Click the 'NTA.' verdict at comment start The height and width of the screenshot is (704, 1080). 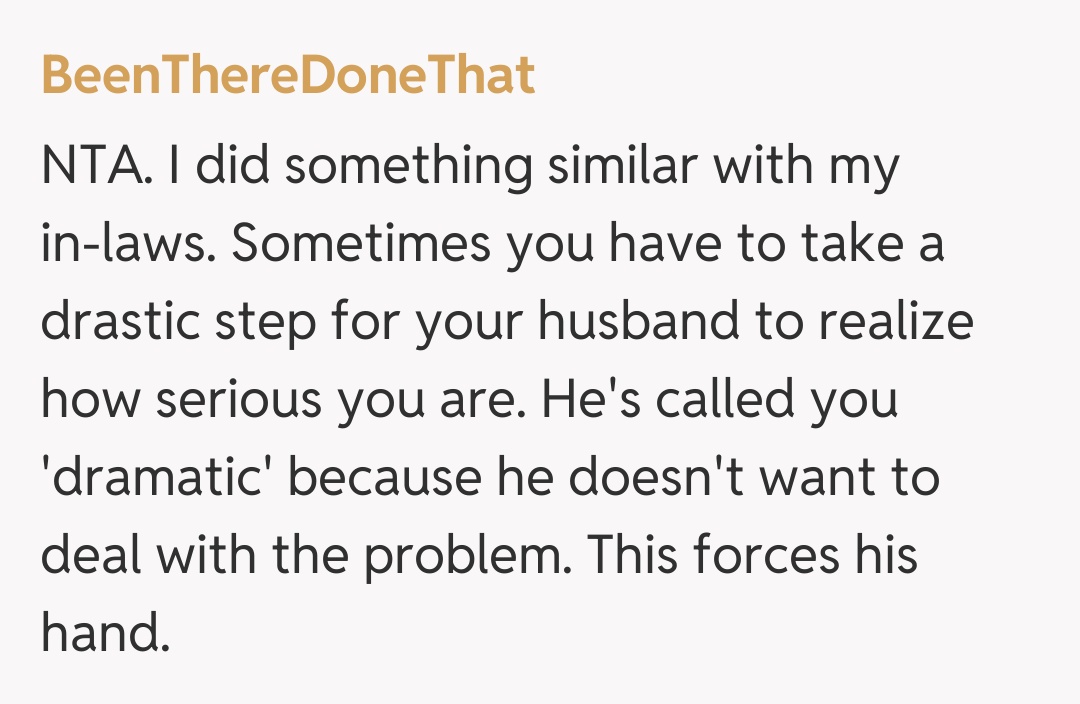click(97, 167)
